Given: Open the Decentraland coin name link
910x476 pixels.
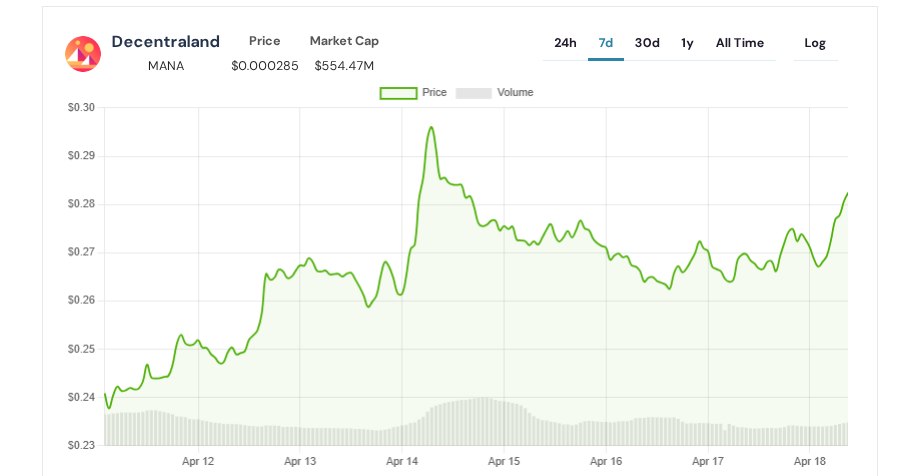Looking at the screenshot, I should (165, 42).
